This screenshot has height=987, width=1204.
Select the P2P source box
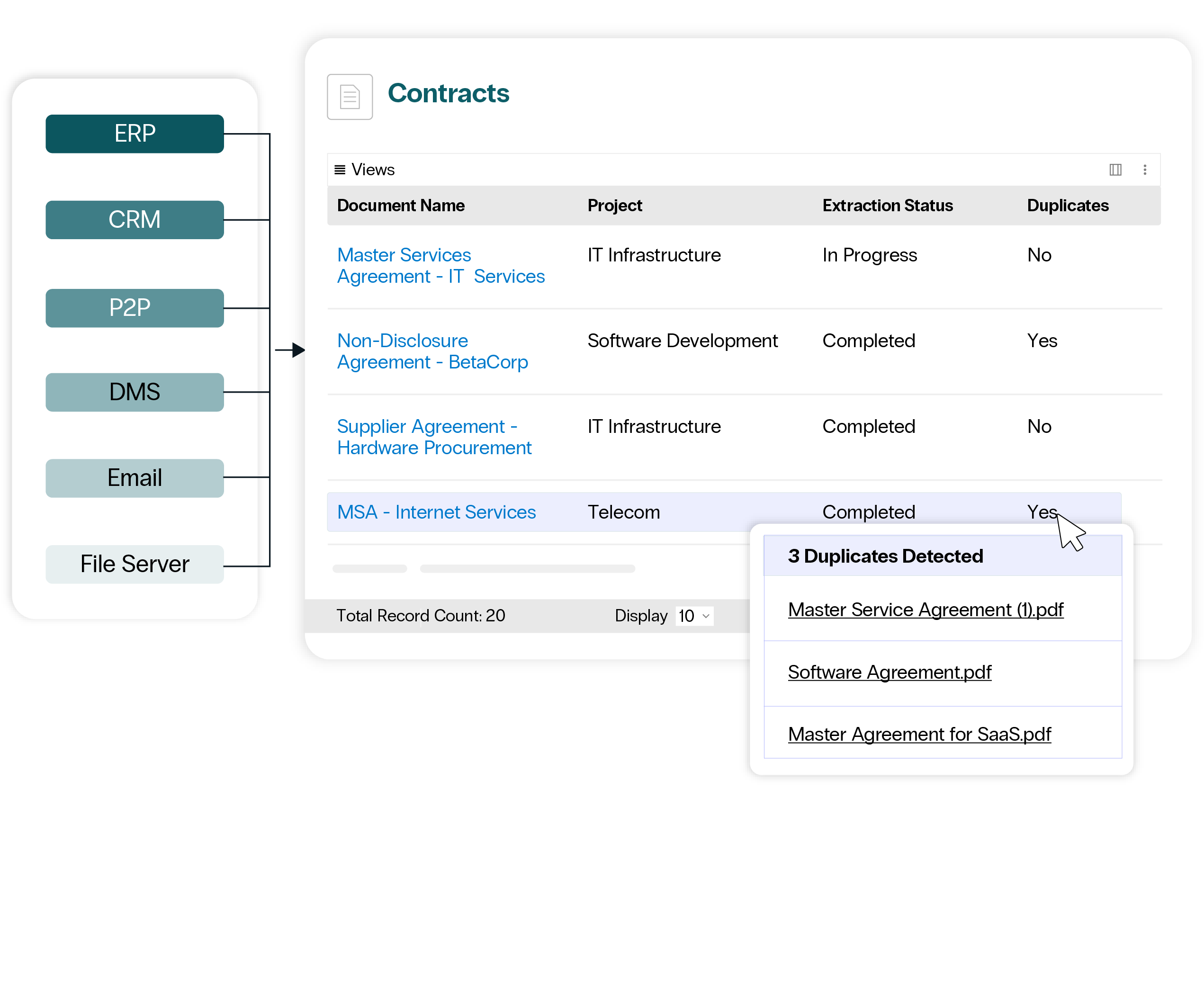pyautogui.click(x=135, y=307)
